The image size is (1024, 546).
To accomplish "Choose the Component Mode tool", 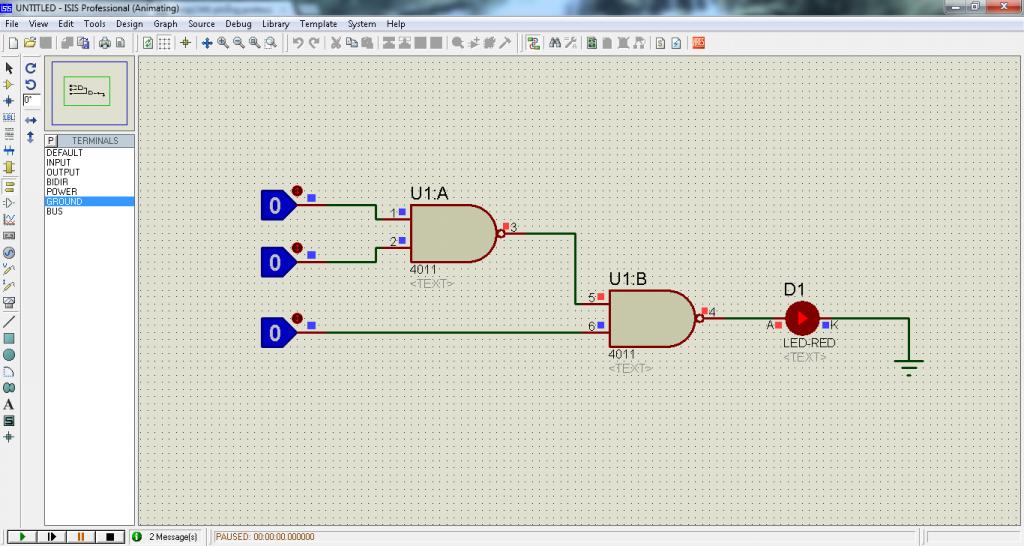I will coord(8,84).
